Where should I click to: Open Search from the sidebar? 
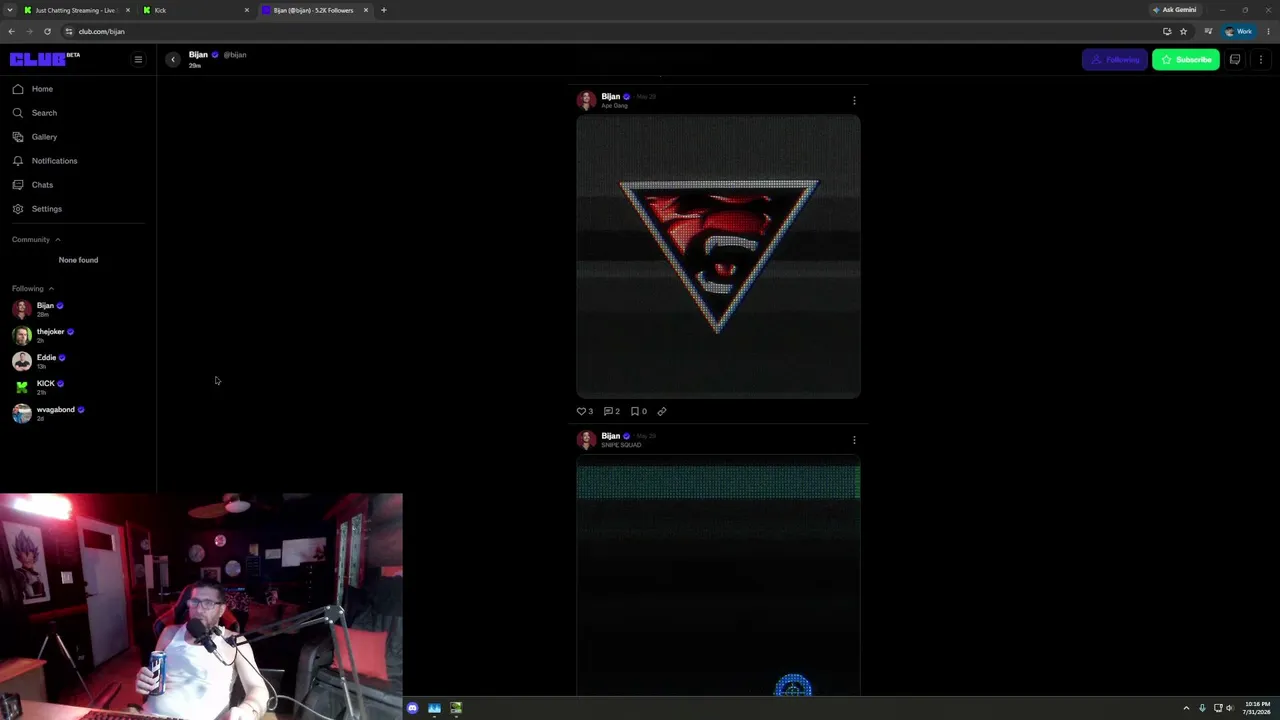click(35, 113)
